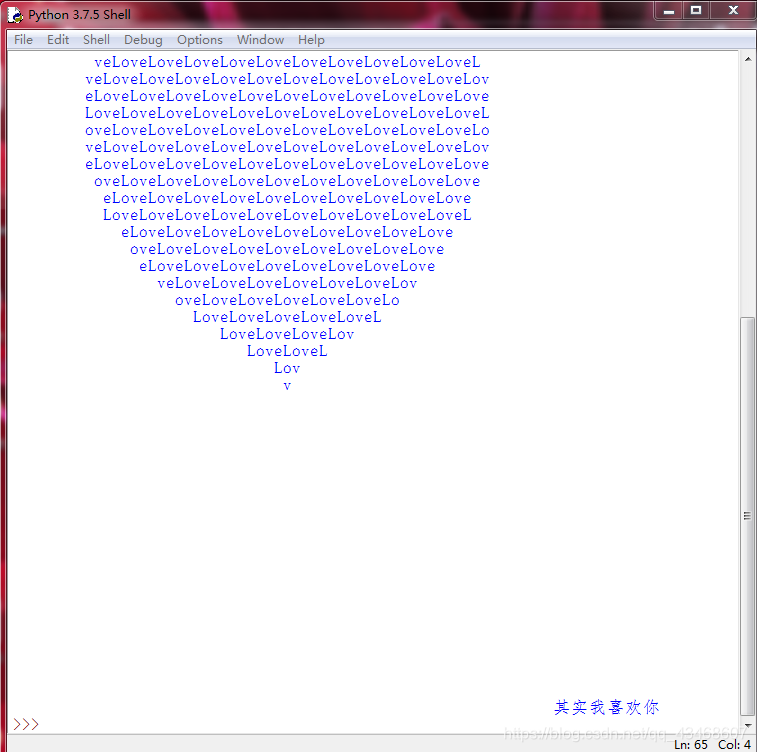The height and width of the screenshot is (752, 757).
Task: Click the single 'v' at heart tip
Action: pyautogui.click(x=287, y=386)
